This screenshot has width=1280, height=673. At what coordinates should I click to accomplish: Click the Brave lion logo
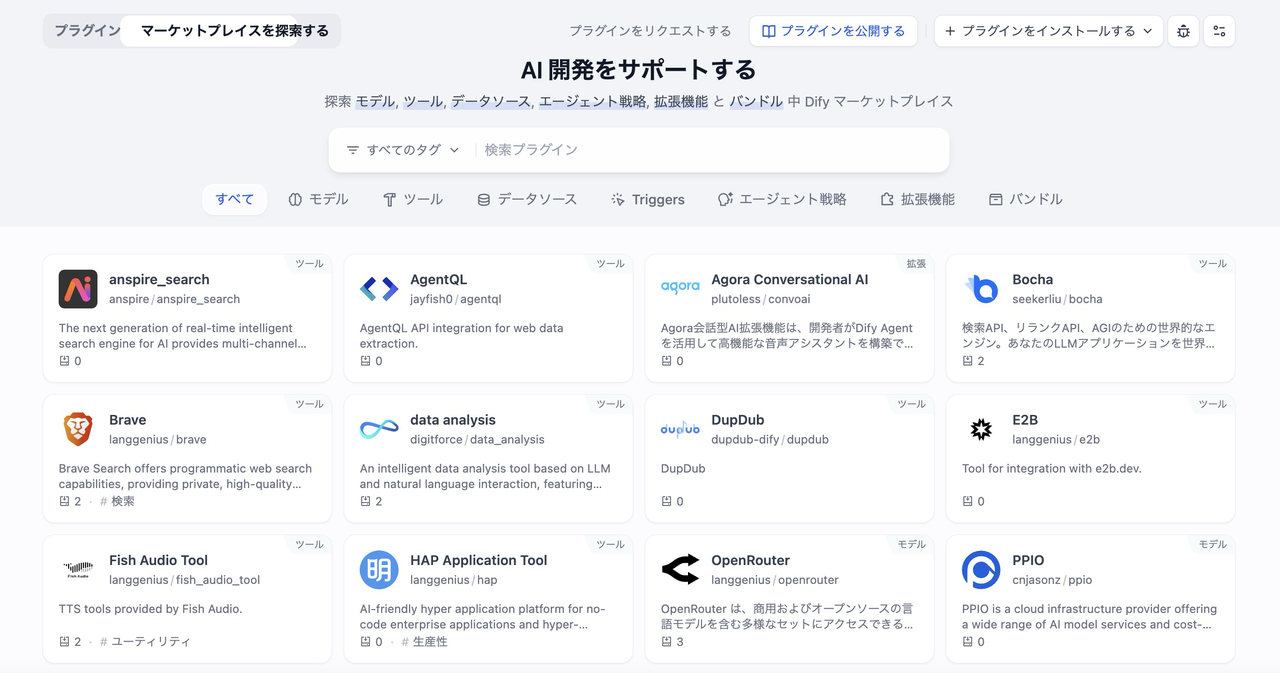click(78, 429)
